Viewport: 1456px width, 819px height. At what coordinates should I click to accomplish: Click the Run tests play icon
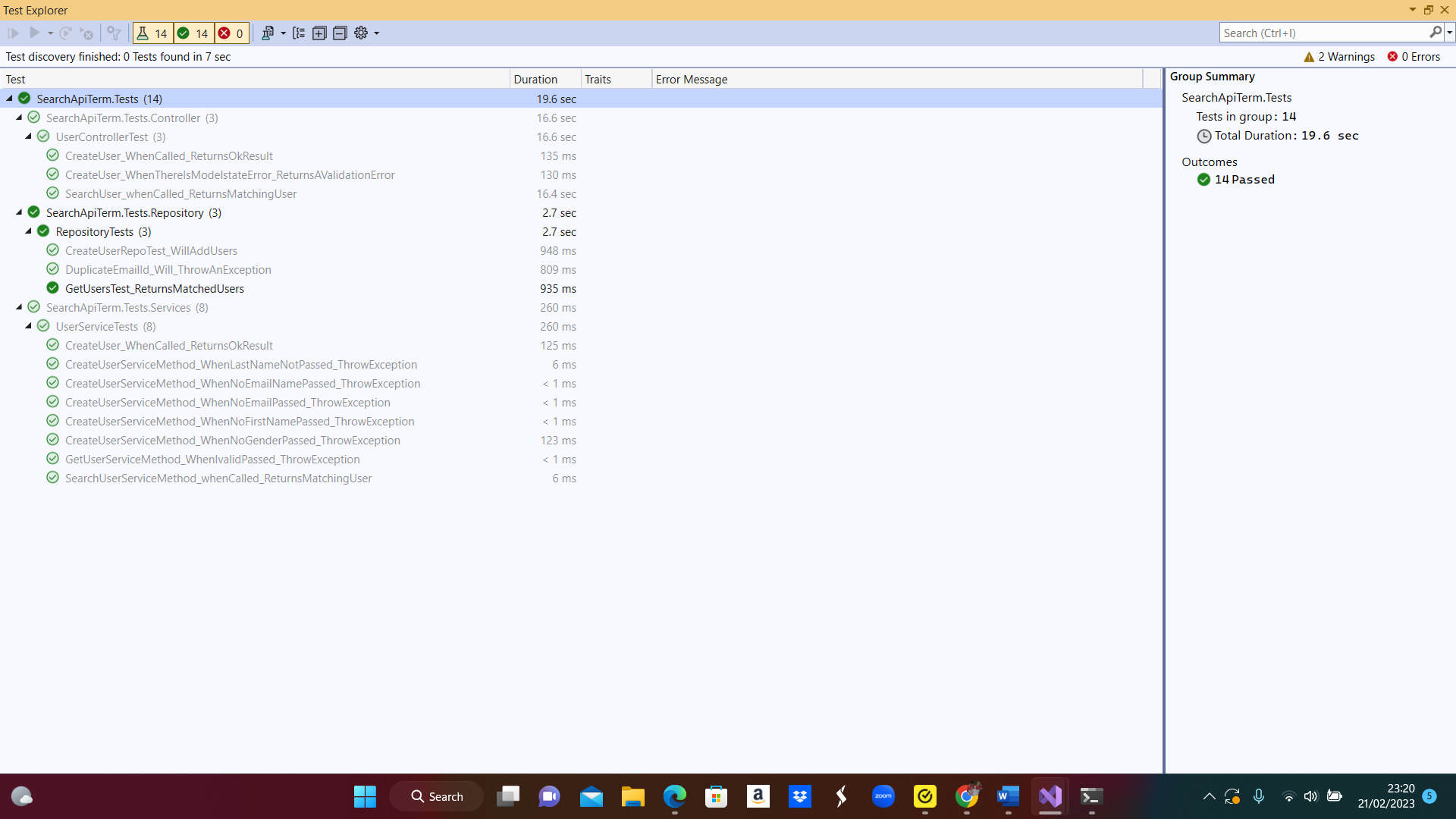coord(34,33)
